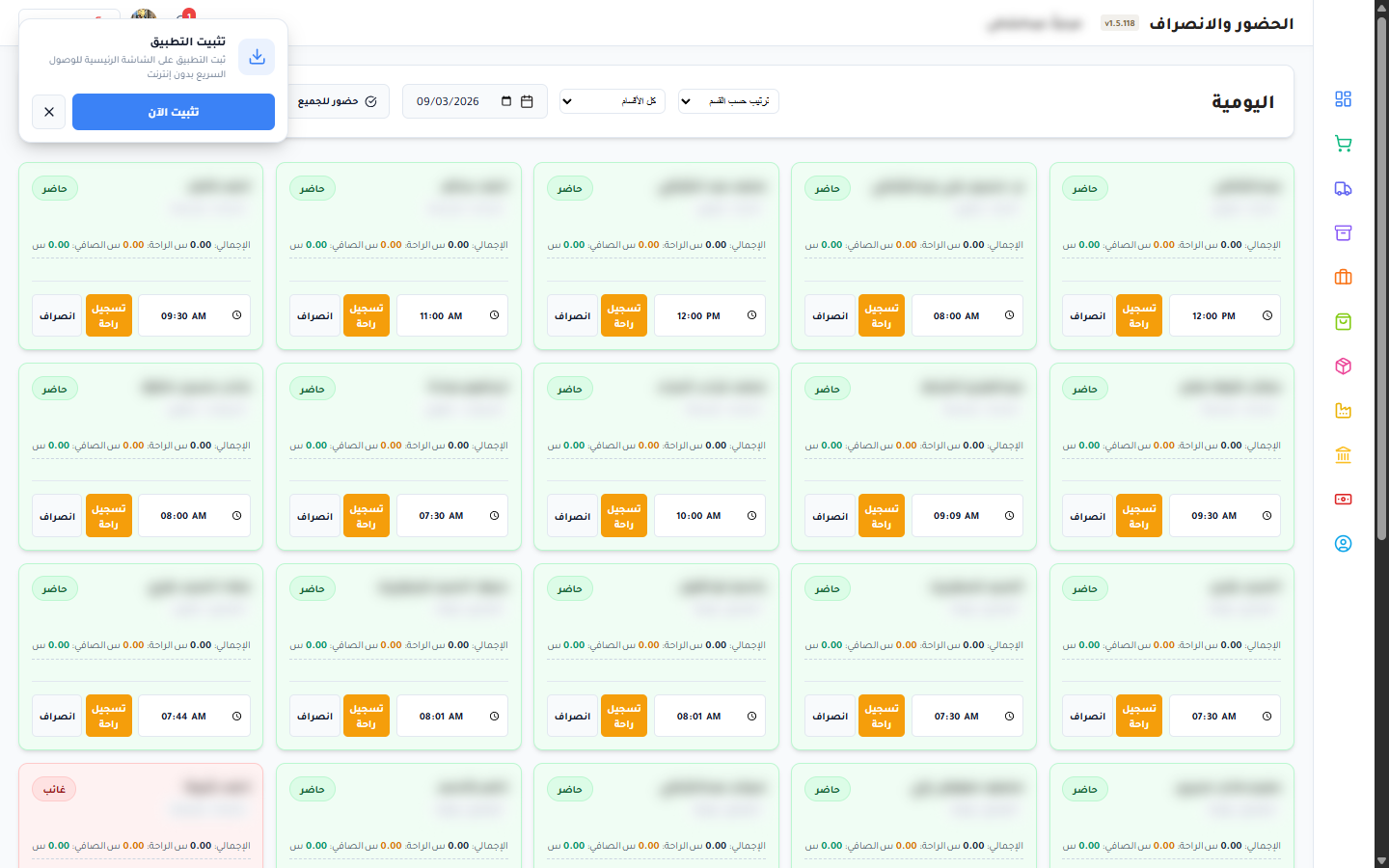The image size is (1389, 868).
Task: Click the clock icon in the 09:09 AM field
Action: 1009,516
